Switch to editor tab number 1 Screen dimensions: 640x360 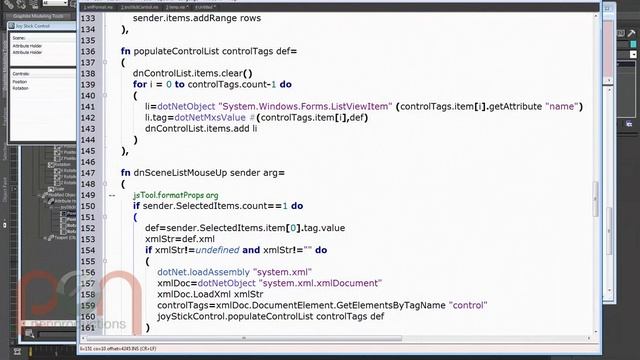coord(98,7)
